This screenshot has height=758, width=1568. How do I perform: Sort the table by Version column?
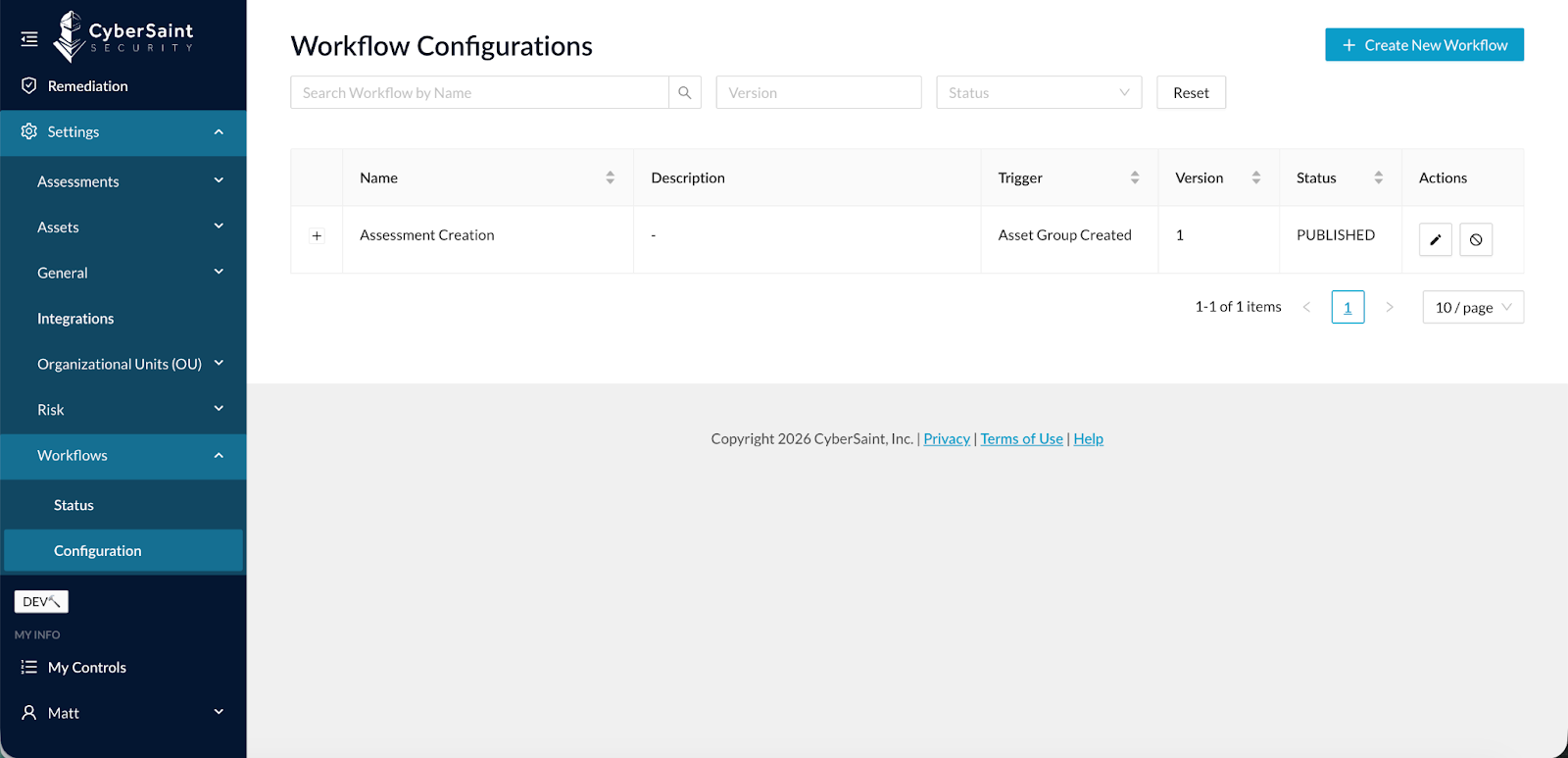pos(1255,177)
